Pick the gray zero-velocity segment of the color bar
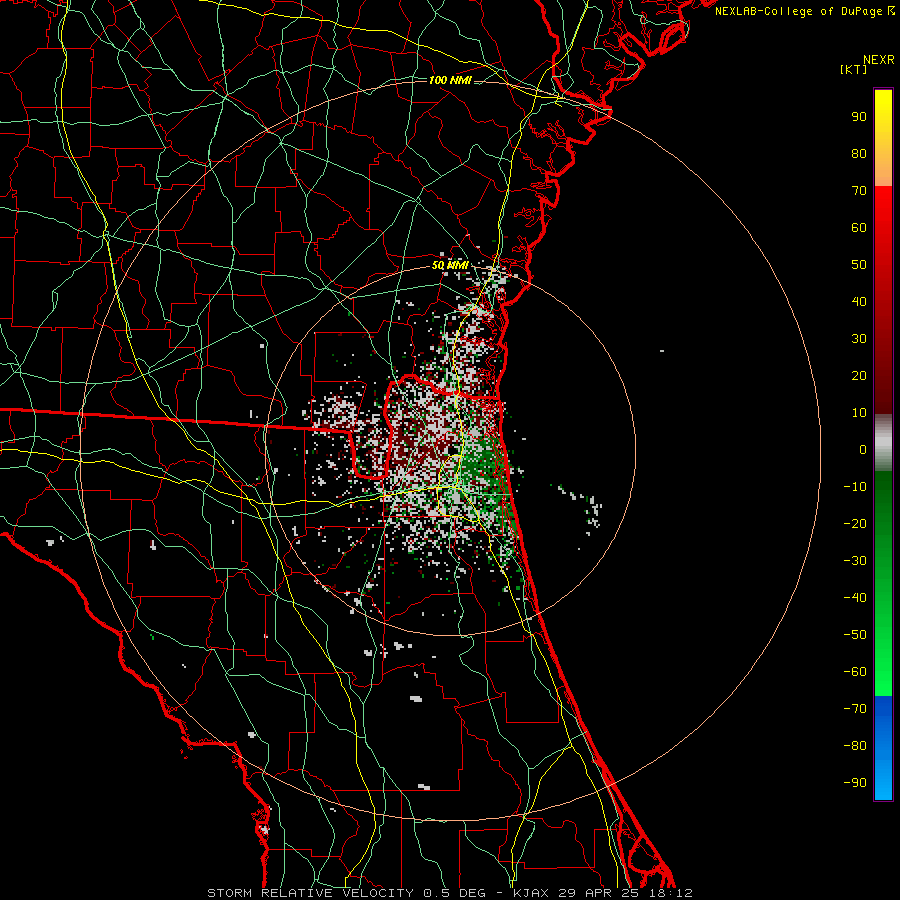 pos(883,443)
